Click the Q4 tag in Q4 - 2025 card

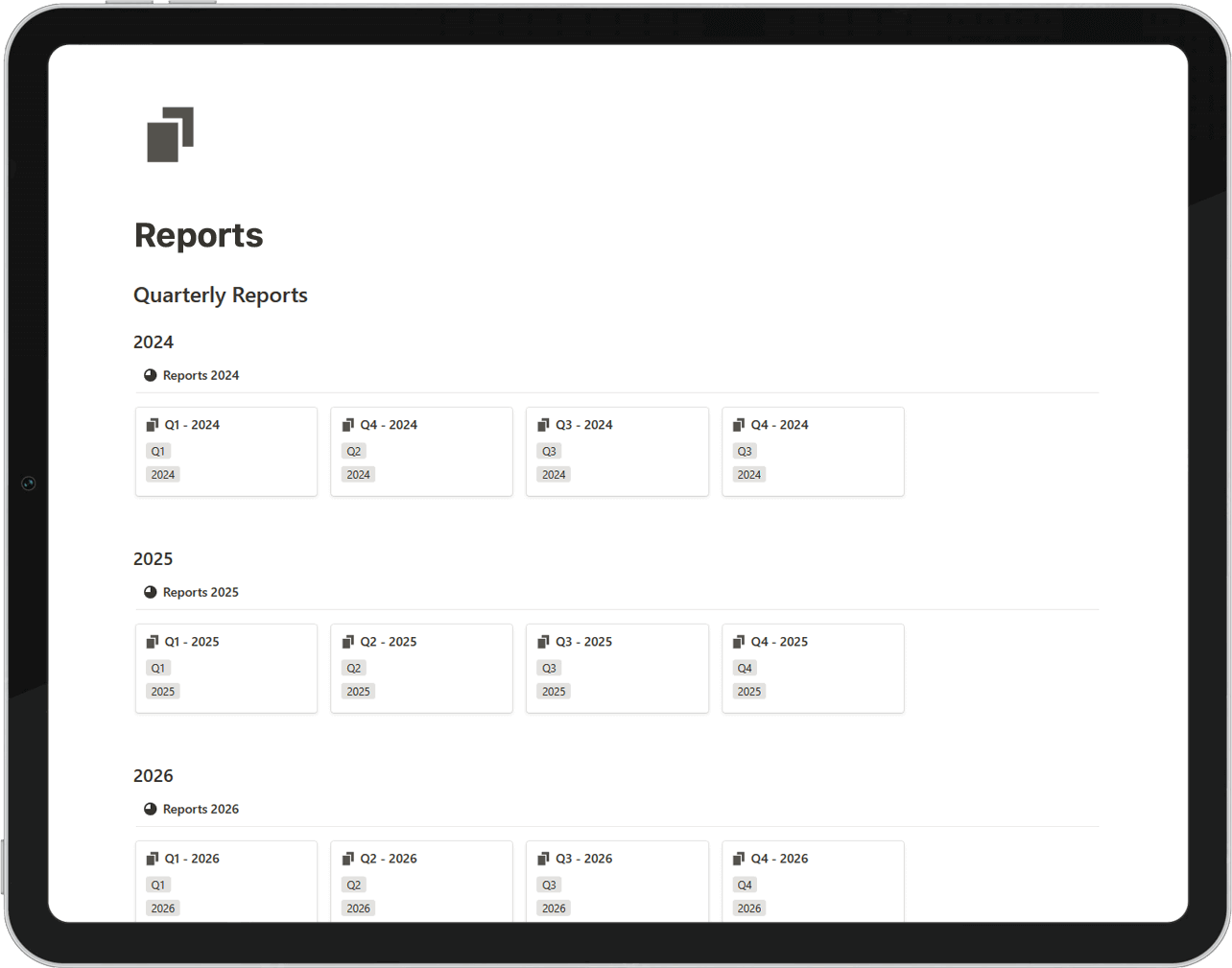745,668
